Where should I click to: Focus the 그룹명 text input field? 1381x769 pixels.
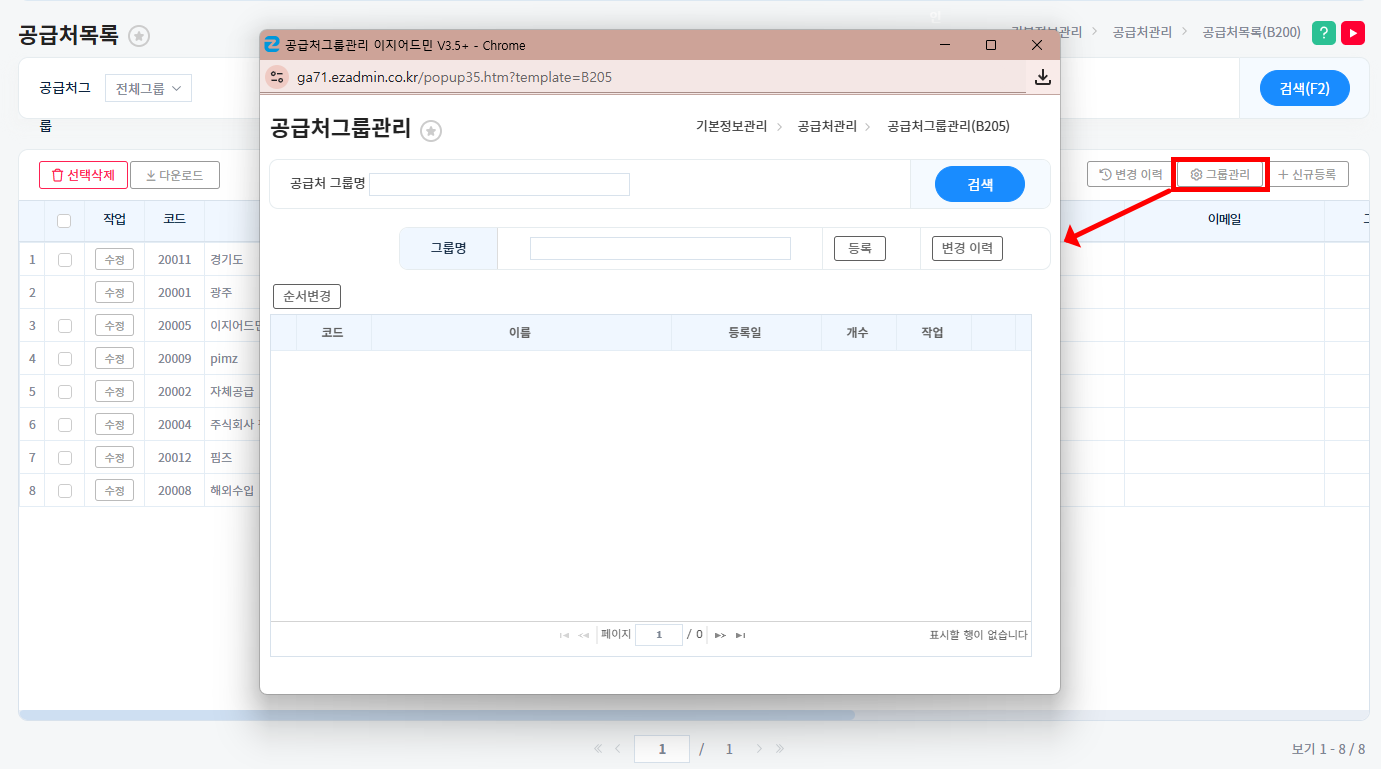(x=660, y=248)
